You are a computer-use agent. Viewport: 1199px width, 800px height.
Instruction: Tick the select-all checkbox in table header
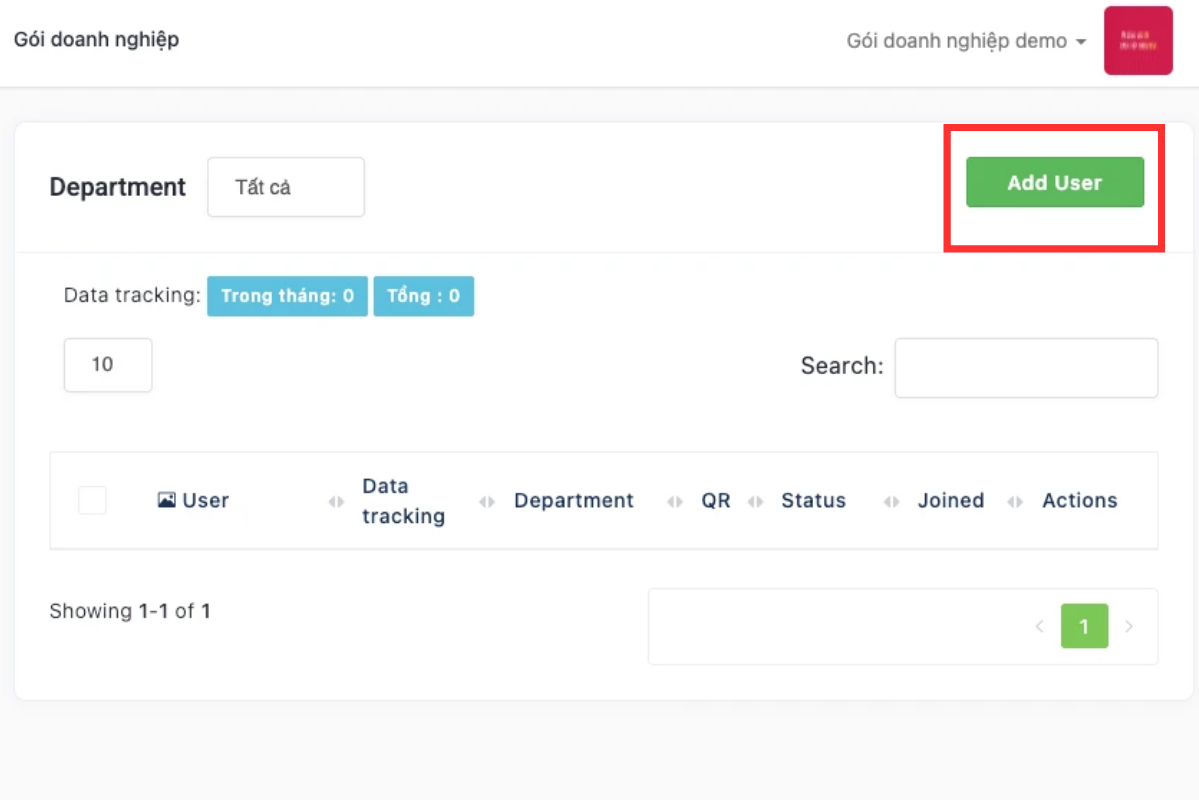92,500
